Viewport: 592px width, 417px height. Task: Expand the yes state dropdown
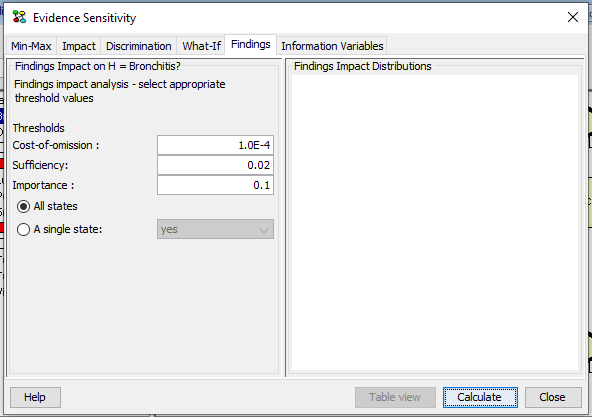(x=215, y=229)
